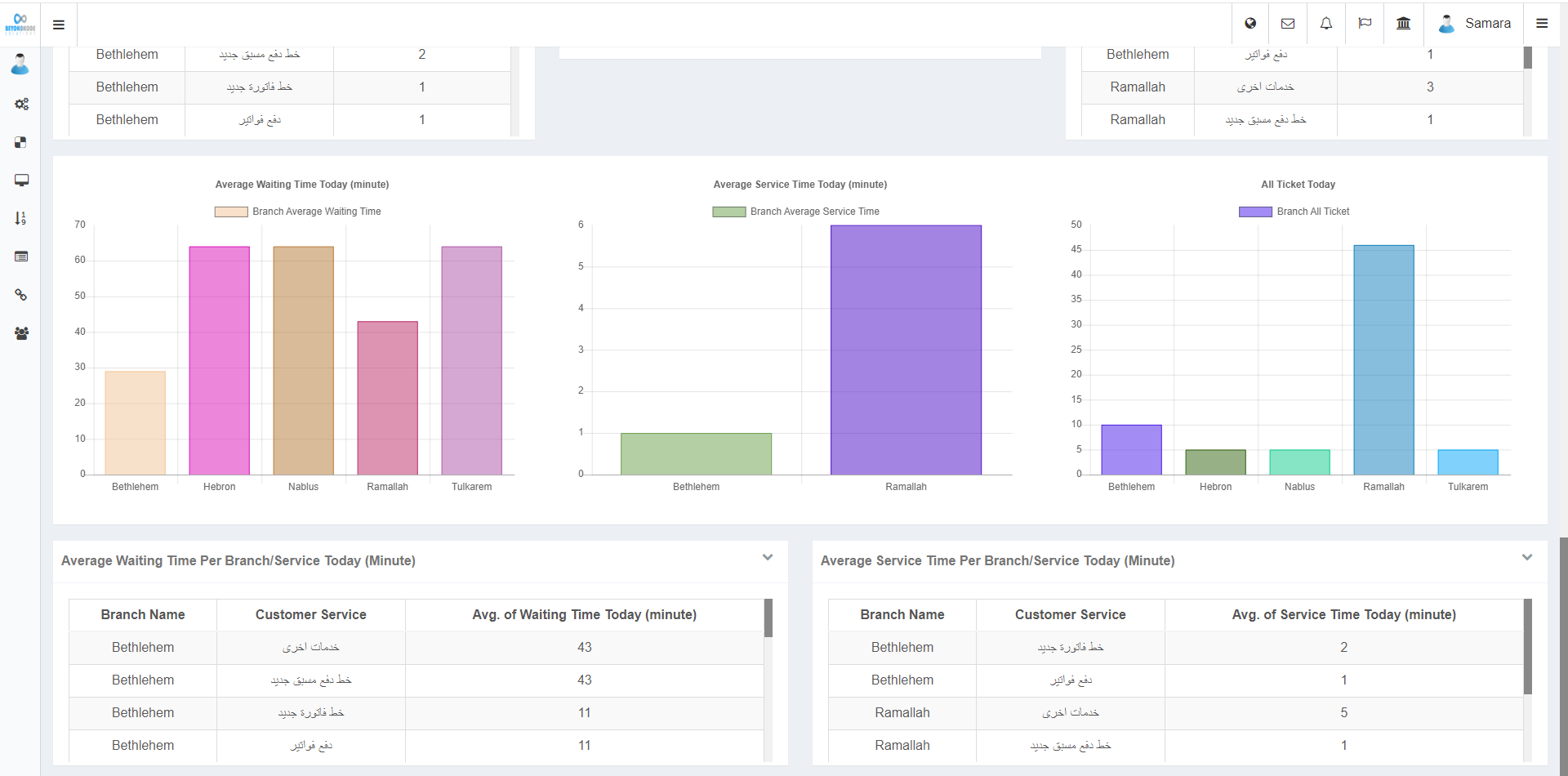The image size is (1568, 776).
Task: Click the green service time legend swatch
Action: pyautogui.click(x=729, y=212)
